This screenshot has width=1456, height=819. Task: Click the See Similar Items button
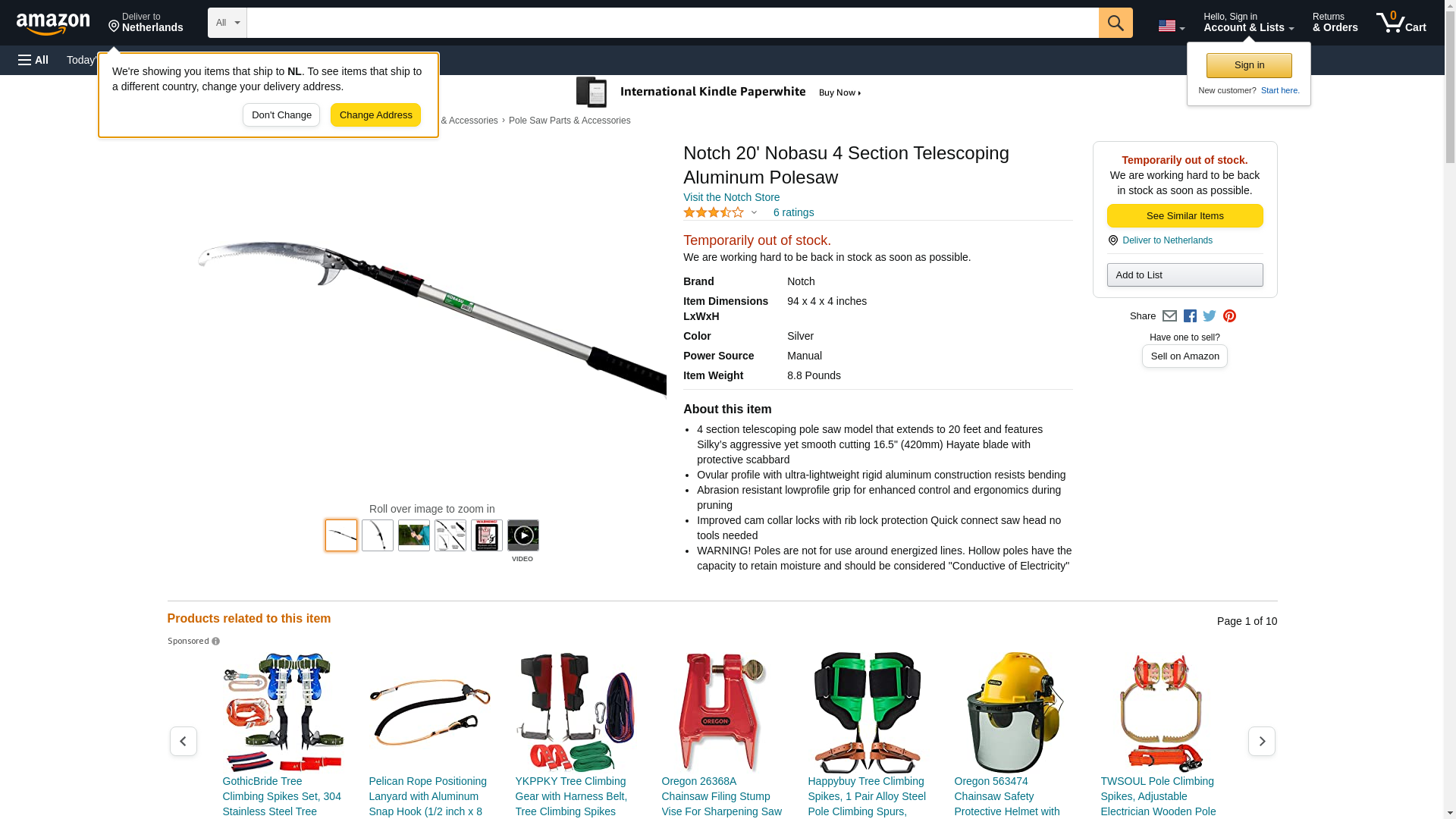(1185, 216)
